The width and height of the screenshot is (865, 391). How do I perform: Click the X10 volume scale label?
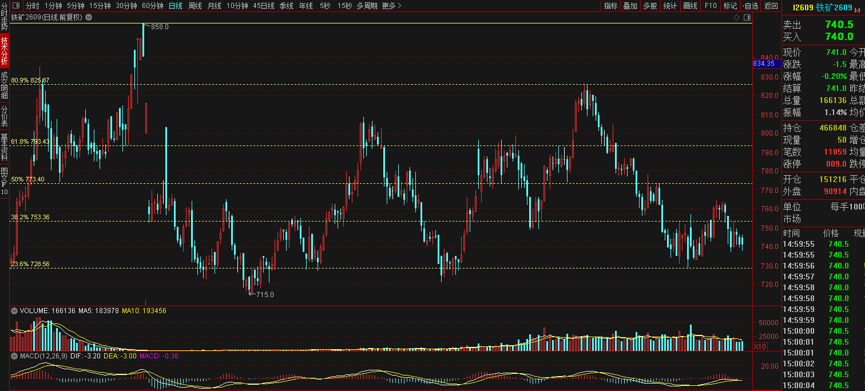click(x=760, y=346)
